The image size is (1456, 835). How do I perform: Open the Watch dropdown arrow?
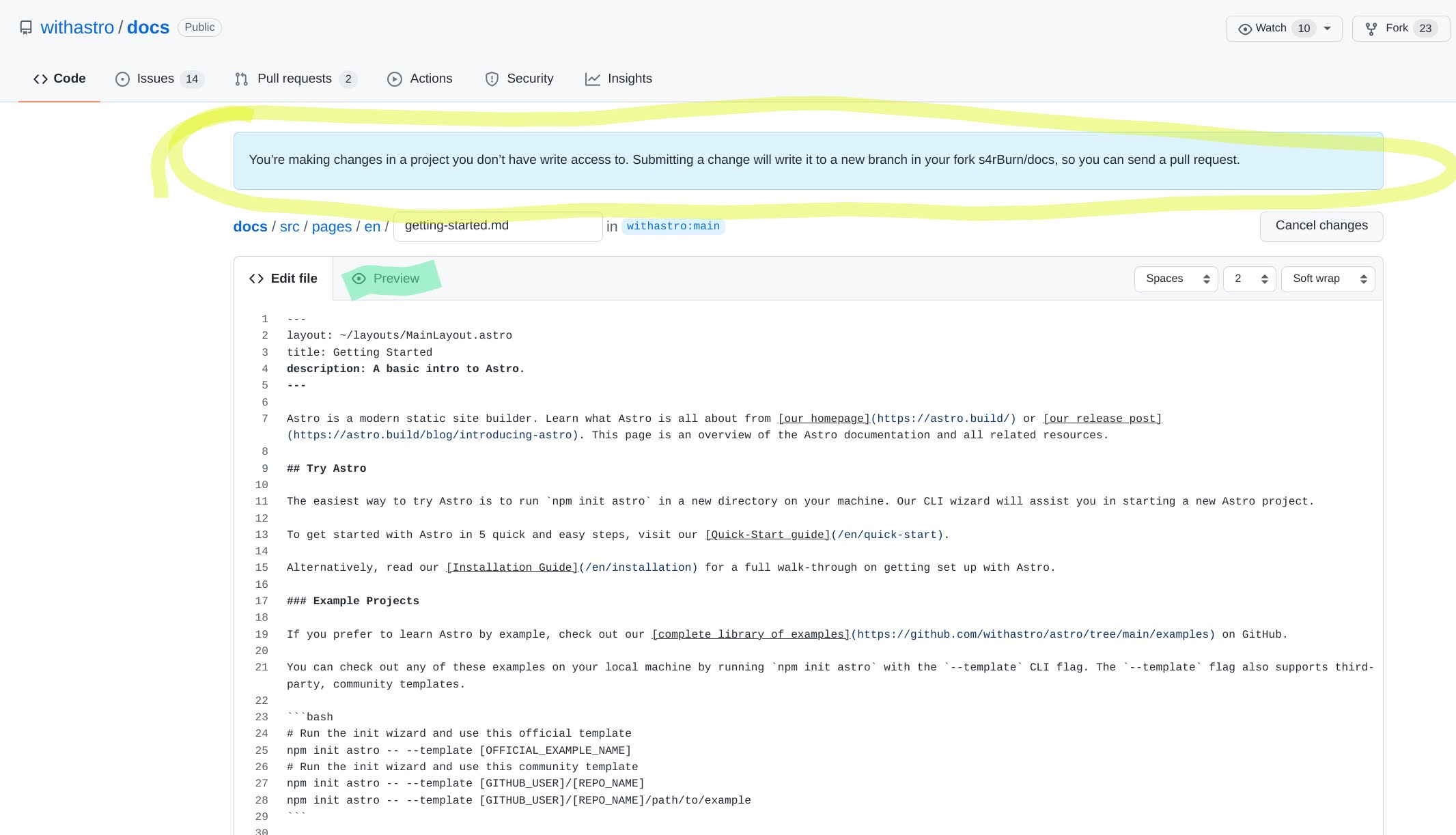tap(1327, 29)
